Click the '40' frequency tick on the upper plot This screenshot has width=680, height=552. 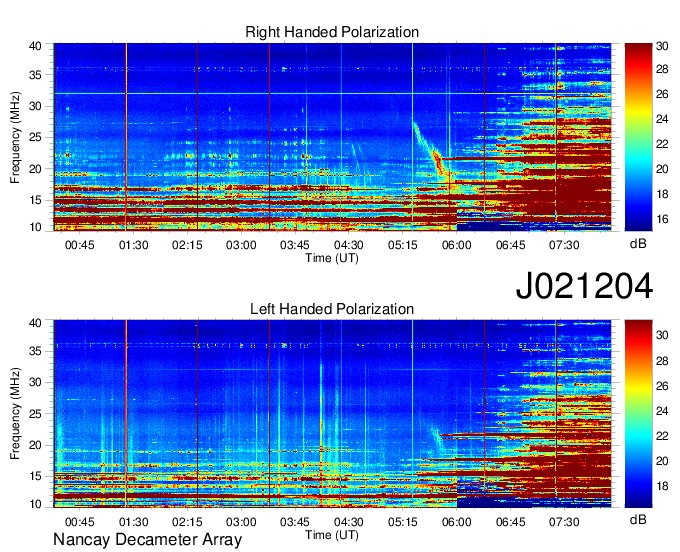tap(35, 46)
